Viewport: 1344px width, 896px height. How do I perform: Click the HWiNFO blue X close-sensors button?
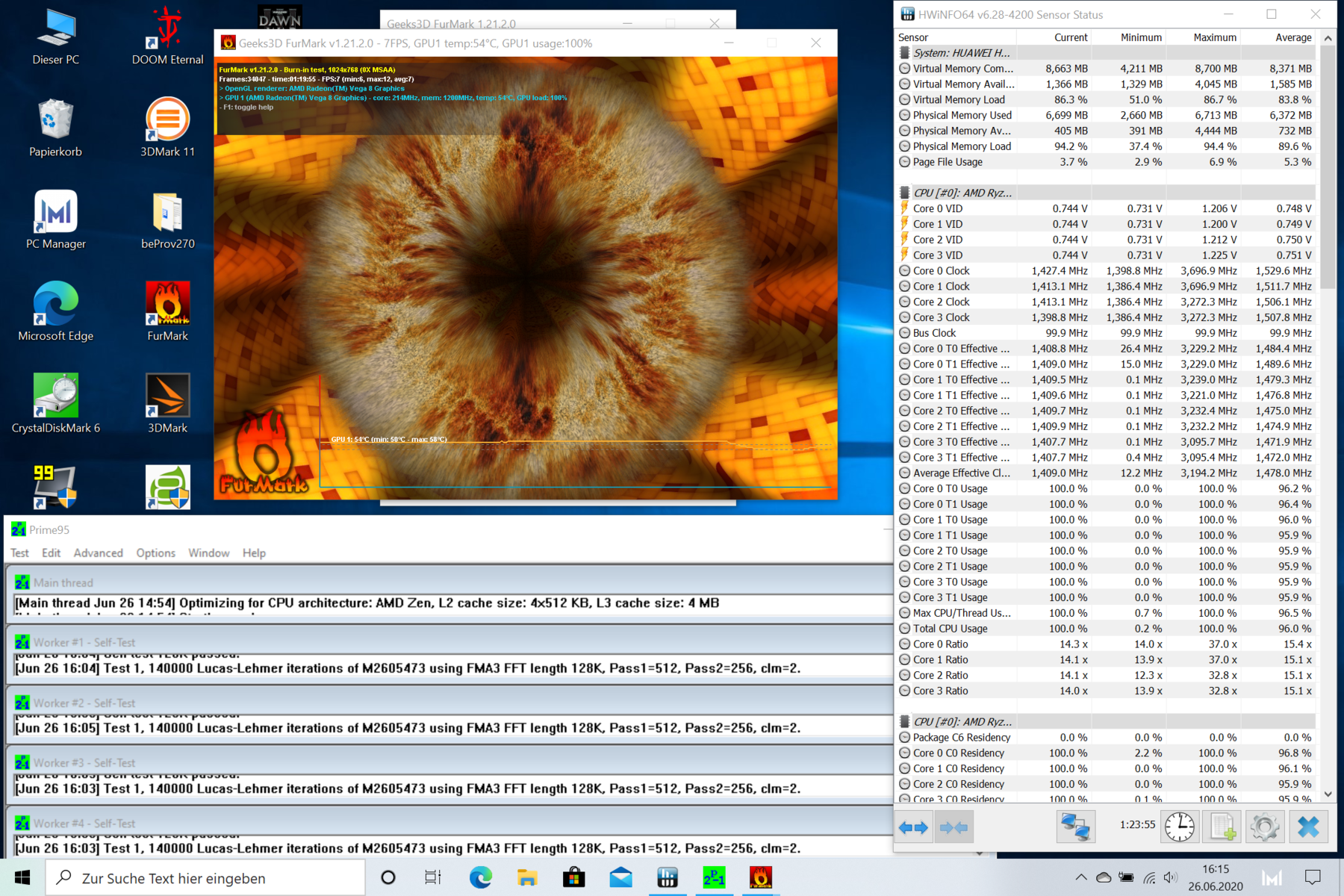coord(1308,827)
